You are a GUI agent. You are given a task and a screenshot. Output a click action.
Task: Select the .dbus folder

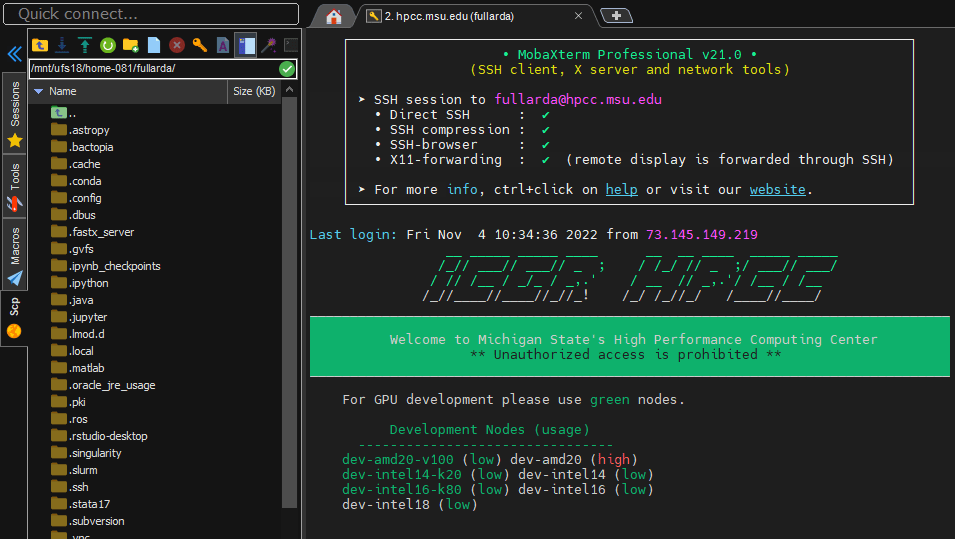coord(74,215)
